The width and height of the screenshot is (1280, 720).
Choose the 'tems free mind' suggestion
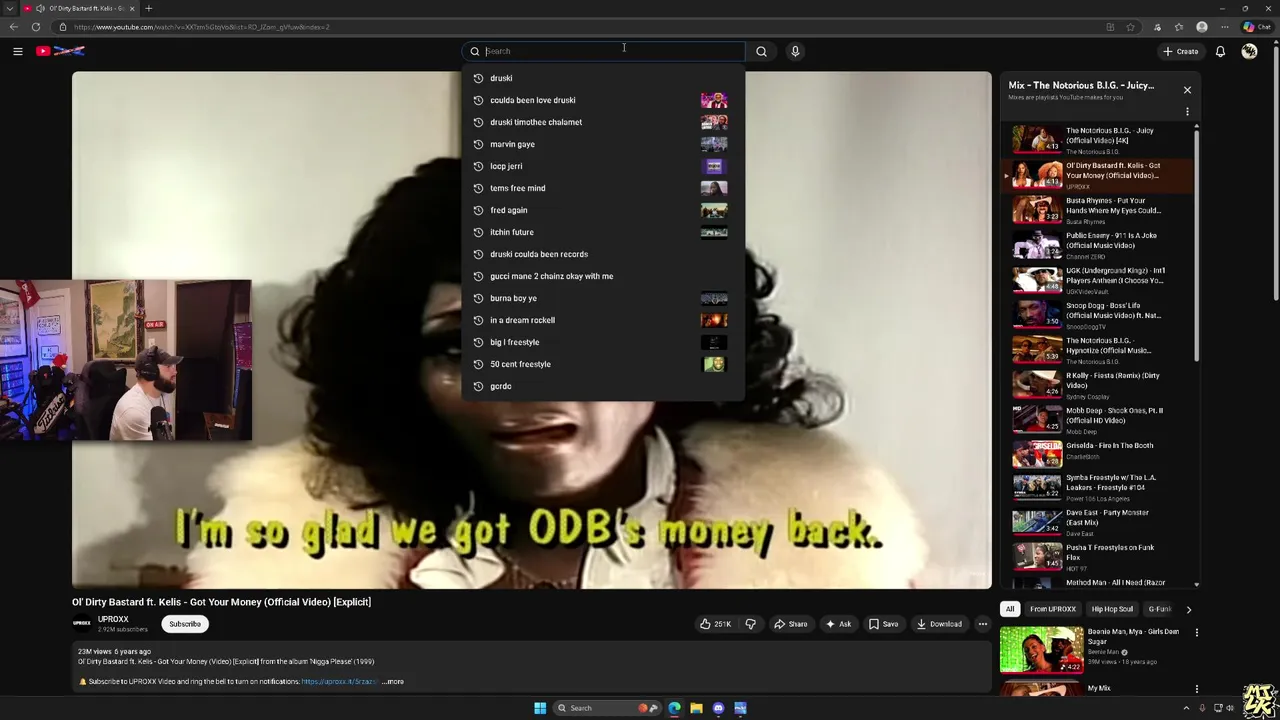coord(603,188)
